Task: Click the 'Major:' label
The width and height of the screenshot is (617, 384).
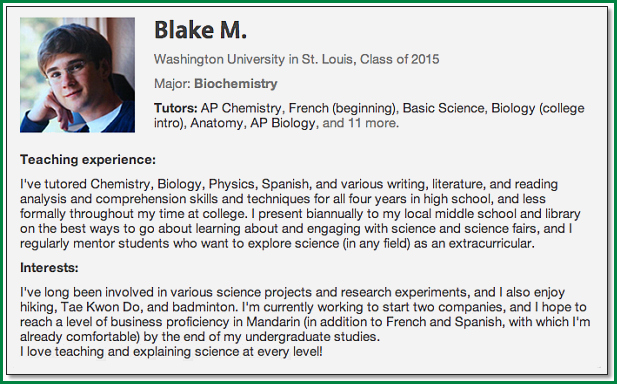Action: [172, 83]
